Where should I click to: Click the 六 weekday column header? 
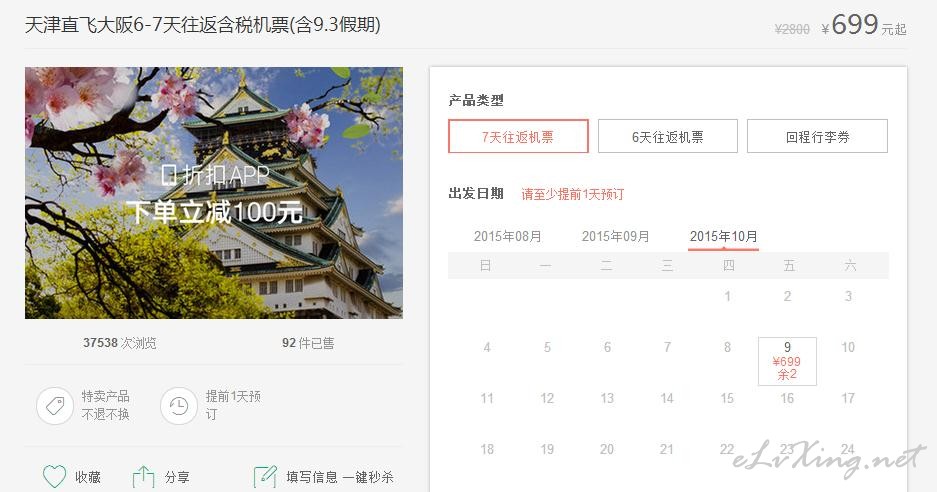tap(850, 265)
